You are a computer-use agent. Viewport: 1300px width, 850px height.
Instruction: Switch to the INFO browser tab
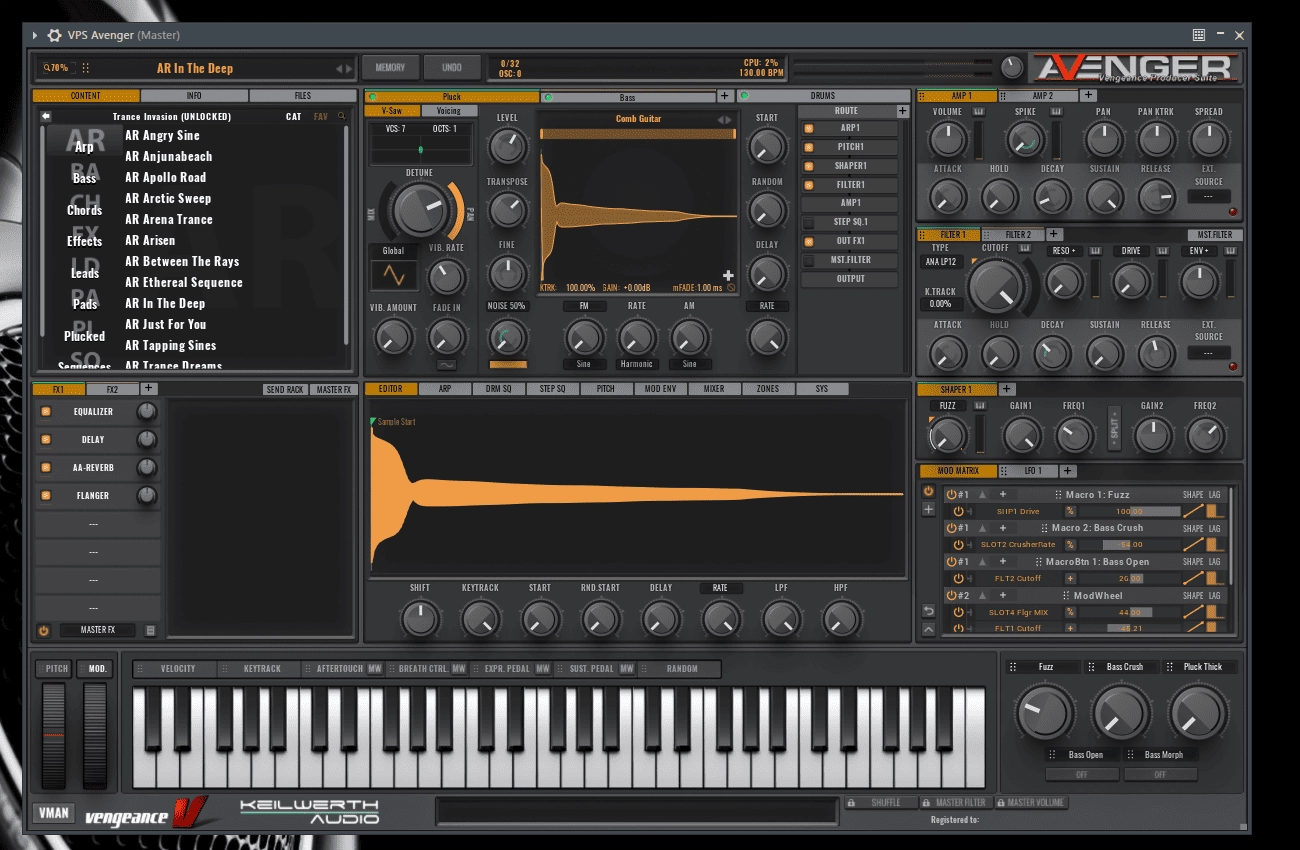coord(194,96)
